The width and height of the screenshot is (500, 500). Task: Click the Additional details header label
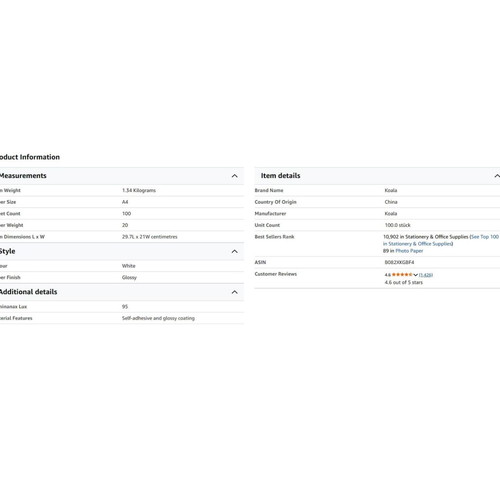point(28,292)
